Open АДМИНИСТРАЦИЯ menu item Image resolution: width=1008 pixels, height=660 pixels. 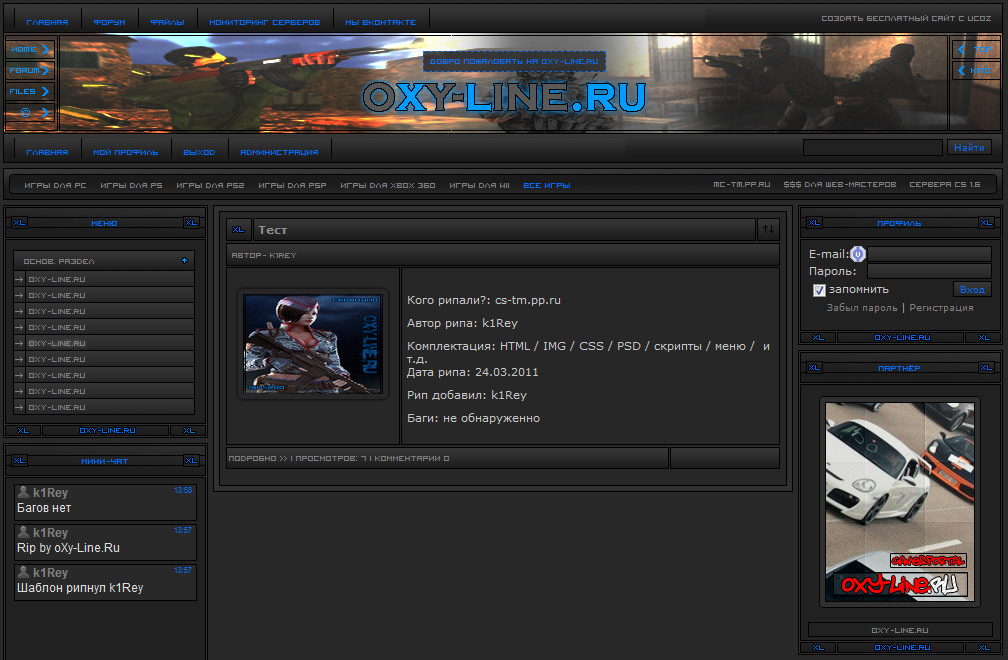[279, 152]
